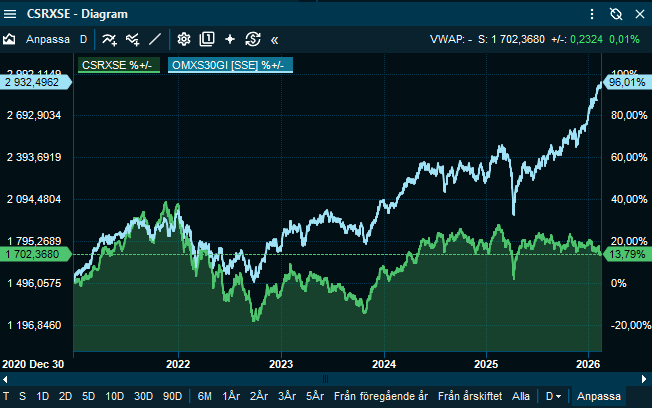
Task: Click the Från årskiftet range button
Action: coord(472,396)
